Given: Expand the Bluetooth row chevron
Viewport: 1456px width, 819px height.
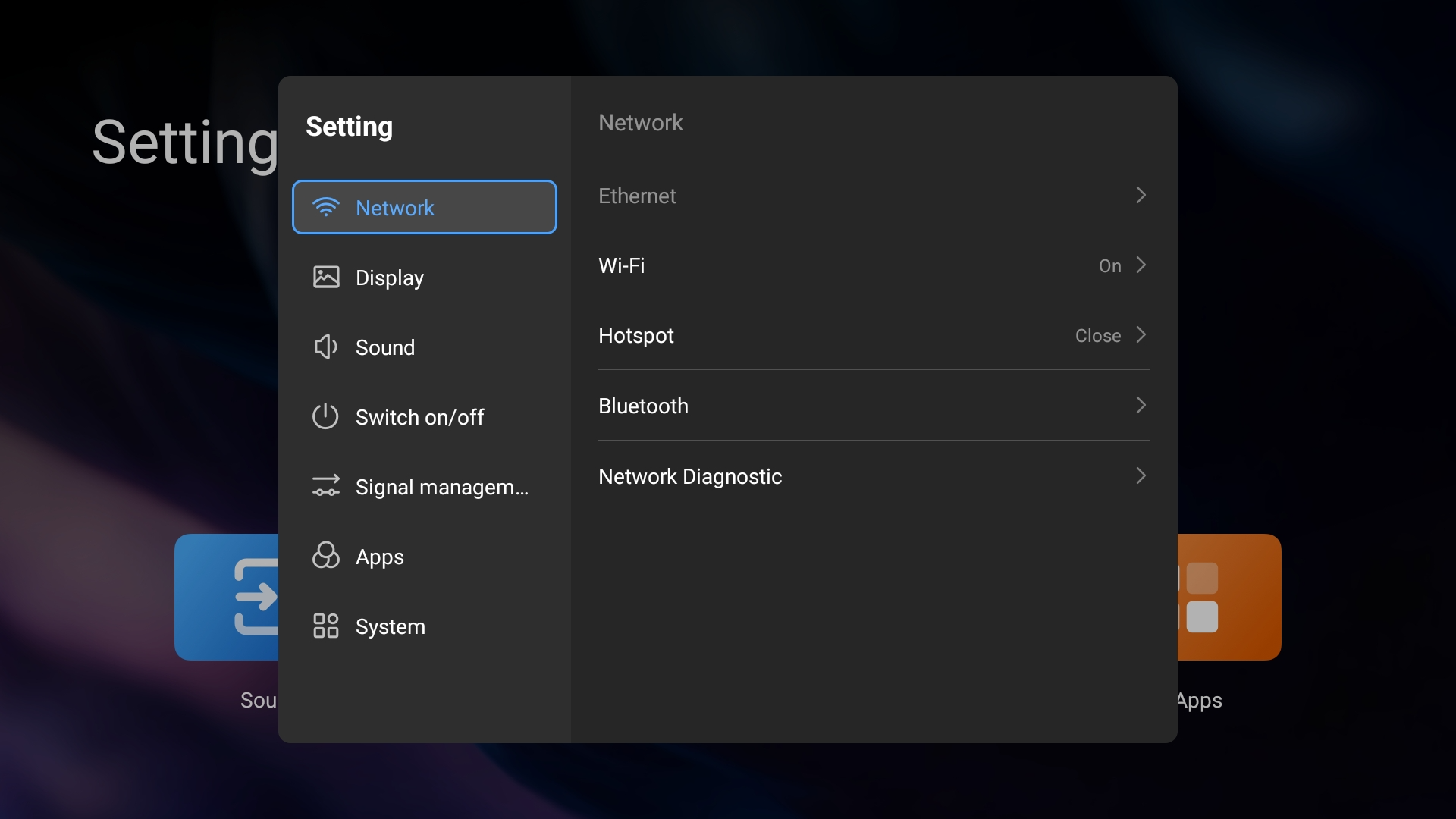Looking at the screenshot, I should click(1141, 406).
